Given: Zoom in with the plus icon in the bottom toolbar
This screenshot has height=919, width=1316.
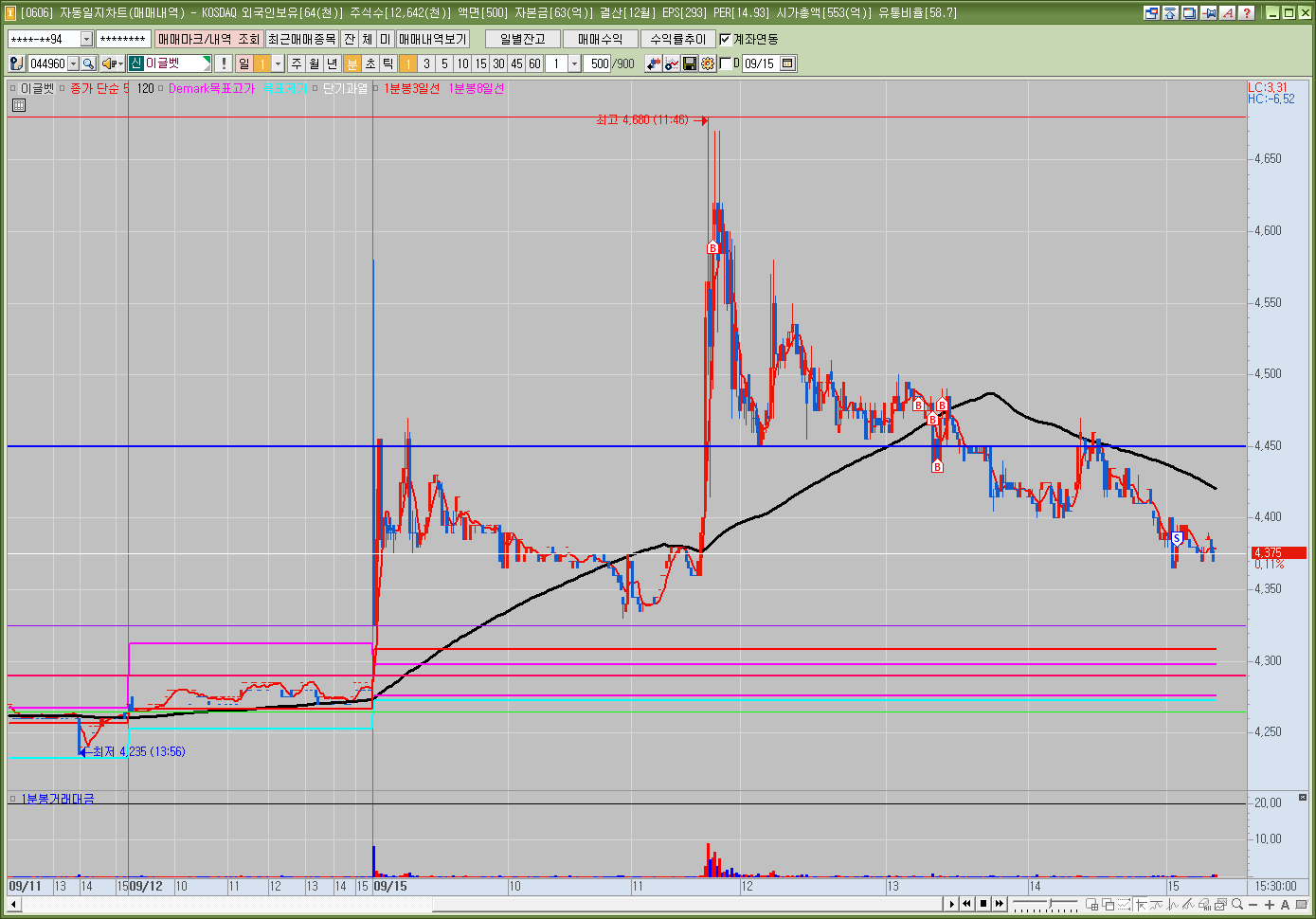Looking at the screenshot, I should 1270,904.
